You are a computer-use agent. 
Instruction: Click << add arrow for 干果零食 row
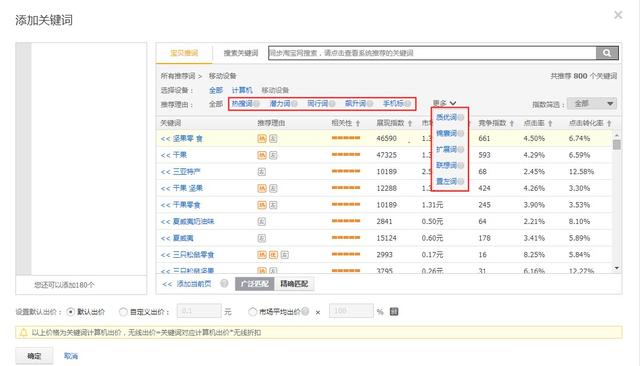coord(165,205)
